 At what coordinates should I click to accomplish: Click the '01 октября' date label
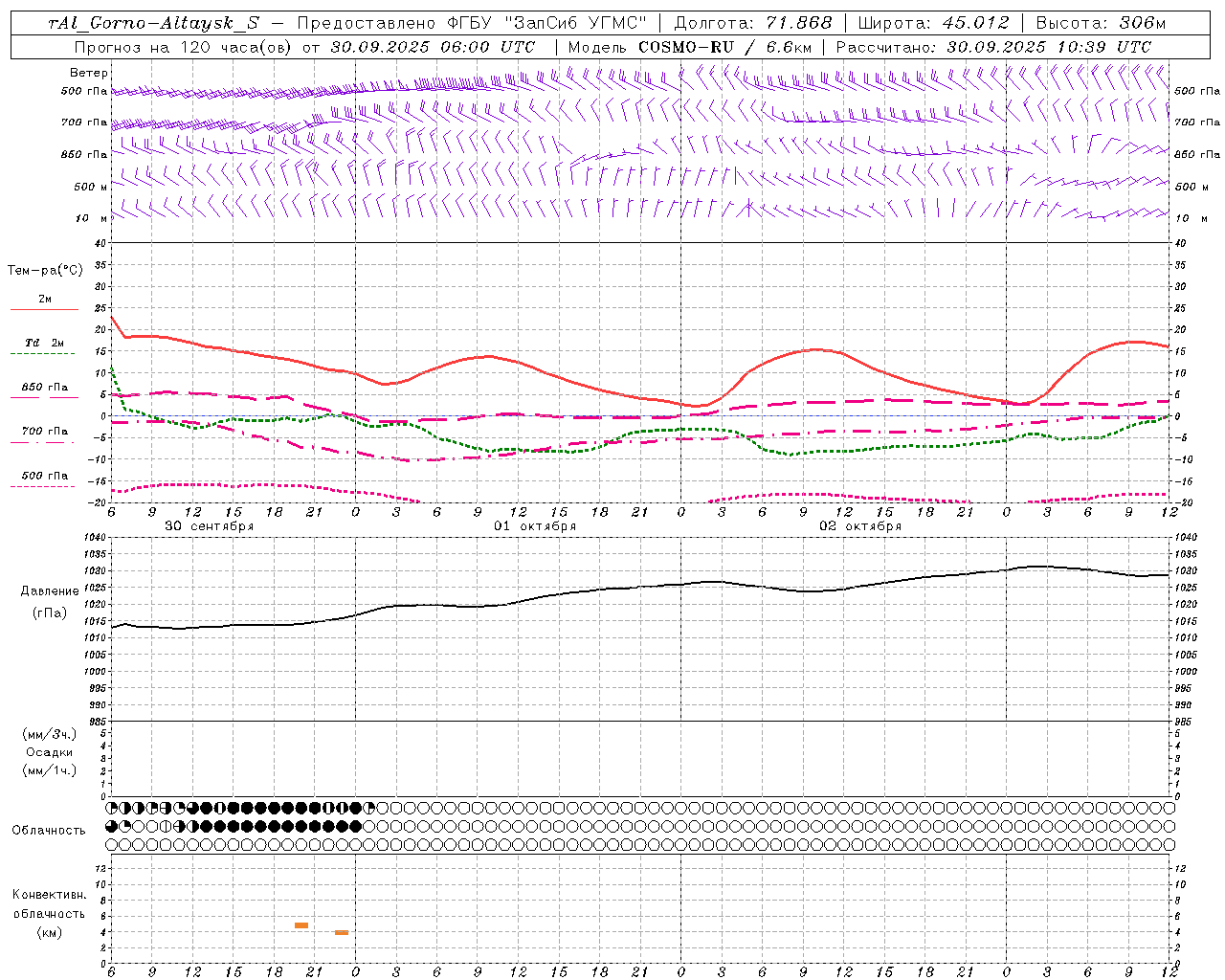click(x=535, y=526)
